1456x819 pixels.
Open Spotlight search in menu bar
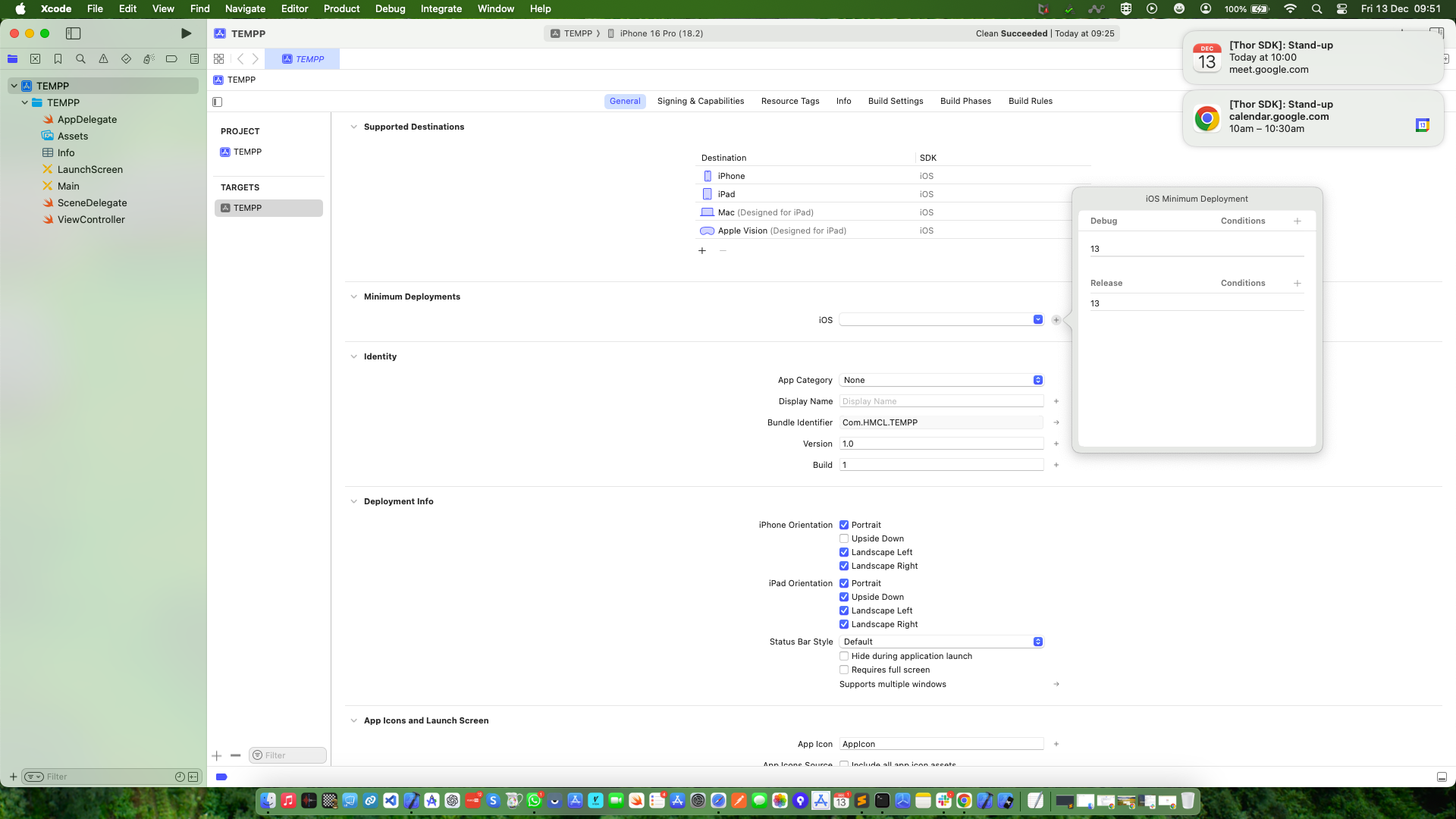coord(1316,9)
